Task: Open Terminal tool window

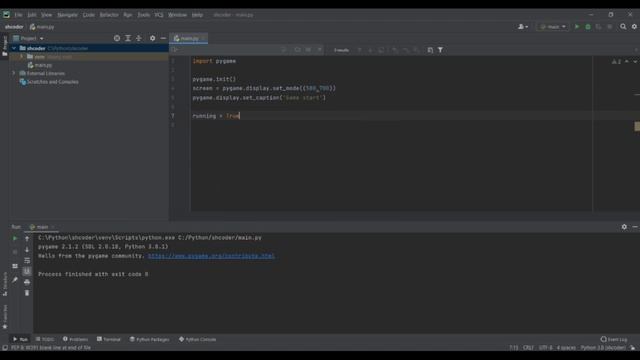Action: [109, 339]
